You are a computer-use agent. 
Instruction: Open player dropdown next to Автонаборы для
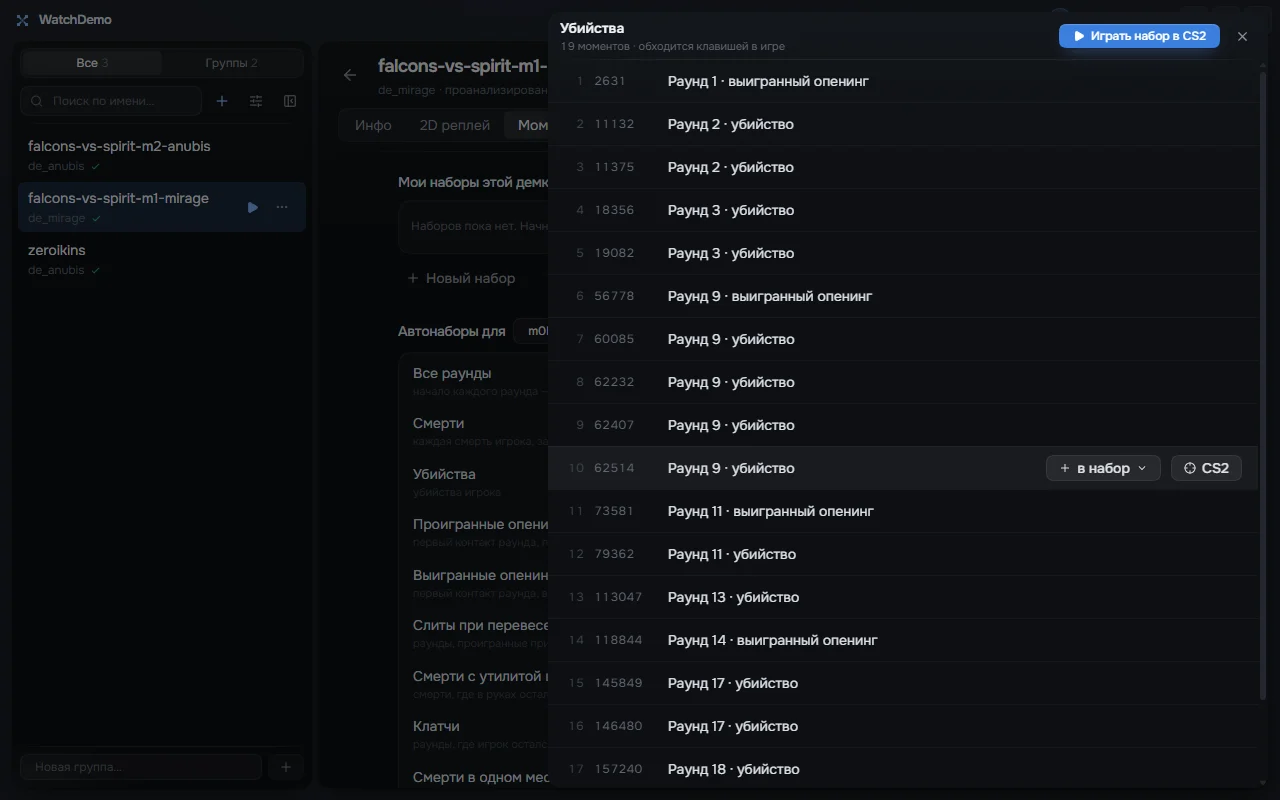(x=531, y=331)
